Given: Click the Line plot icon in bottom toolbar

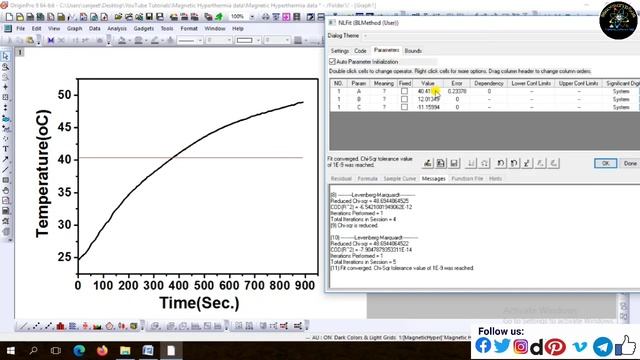Looking at the screenshot, I should 23,326.
